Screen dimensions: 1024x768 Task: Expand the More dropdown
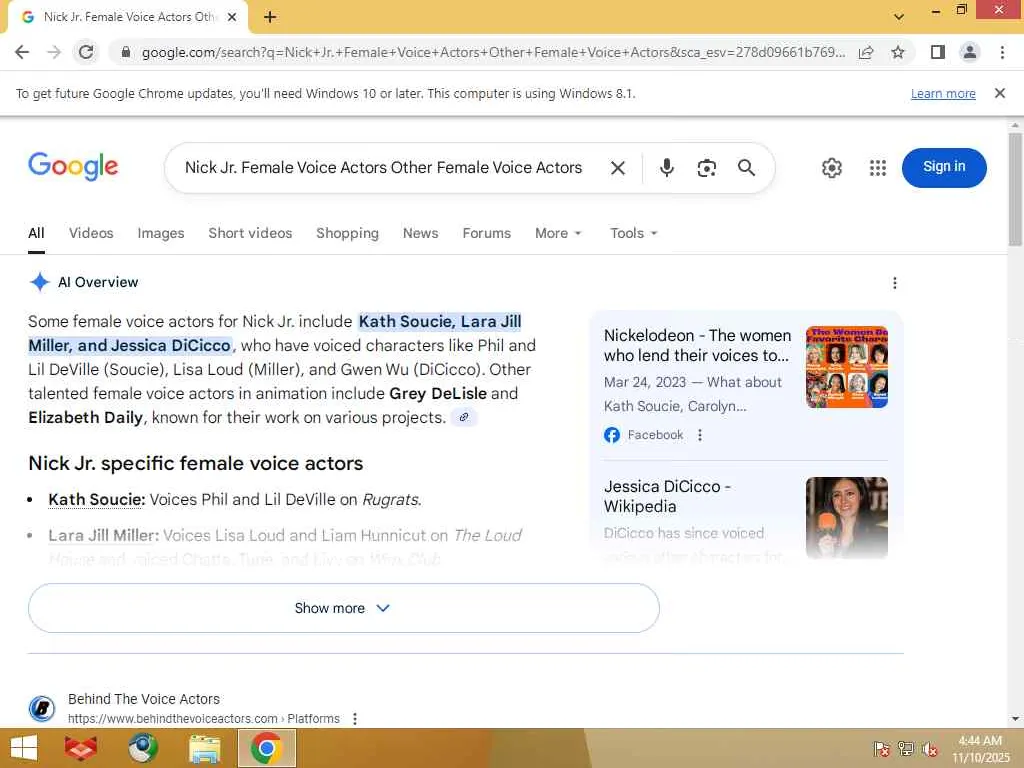coord(558,233)
